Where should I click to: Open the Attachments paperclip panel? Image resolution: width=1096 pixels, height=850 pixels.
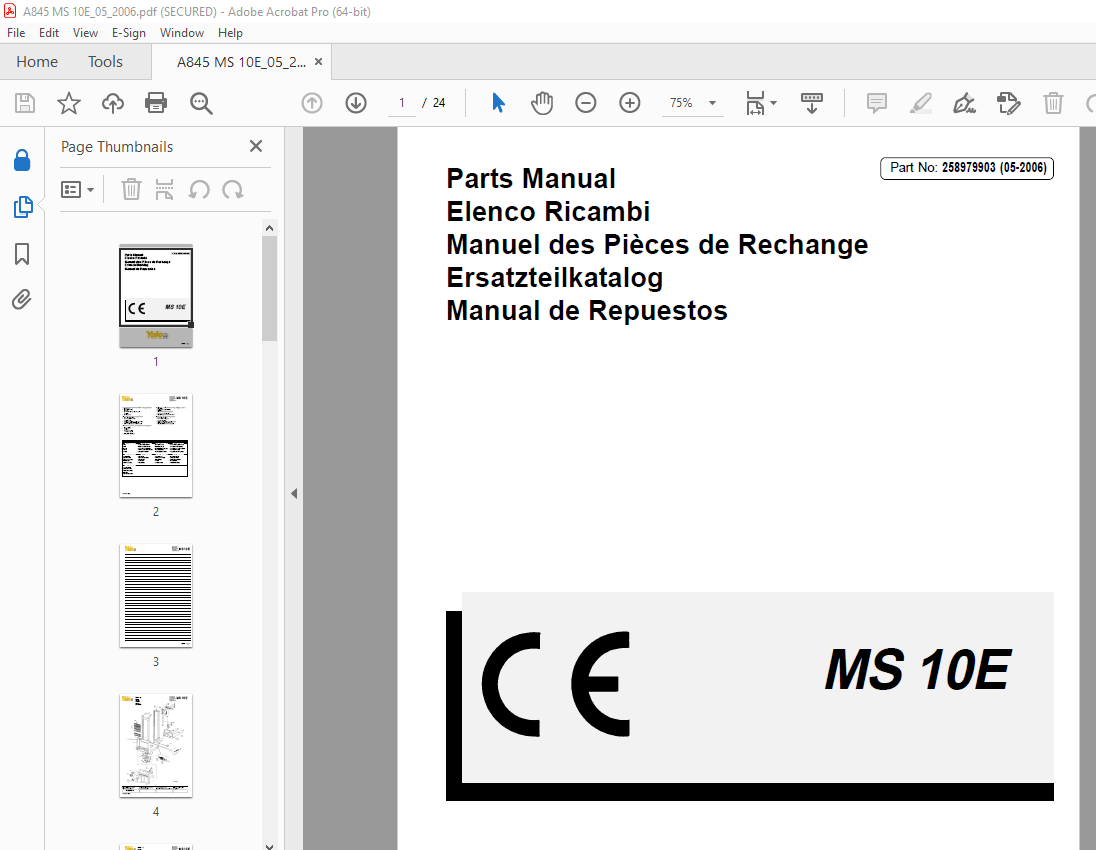tap(22, 300)
